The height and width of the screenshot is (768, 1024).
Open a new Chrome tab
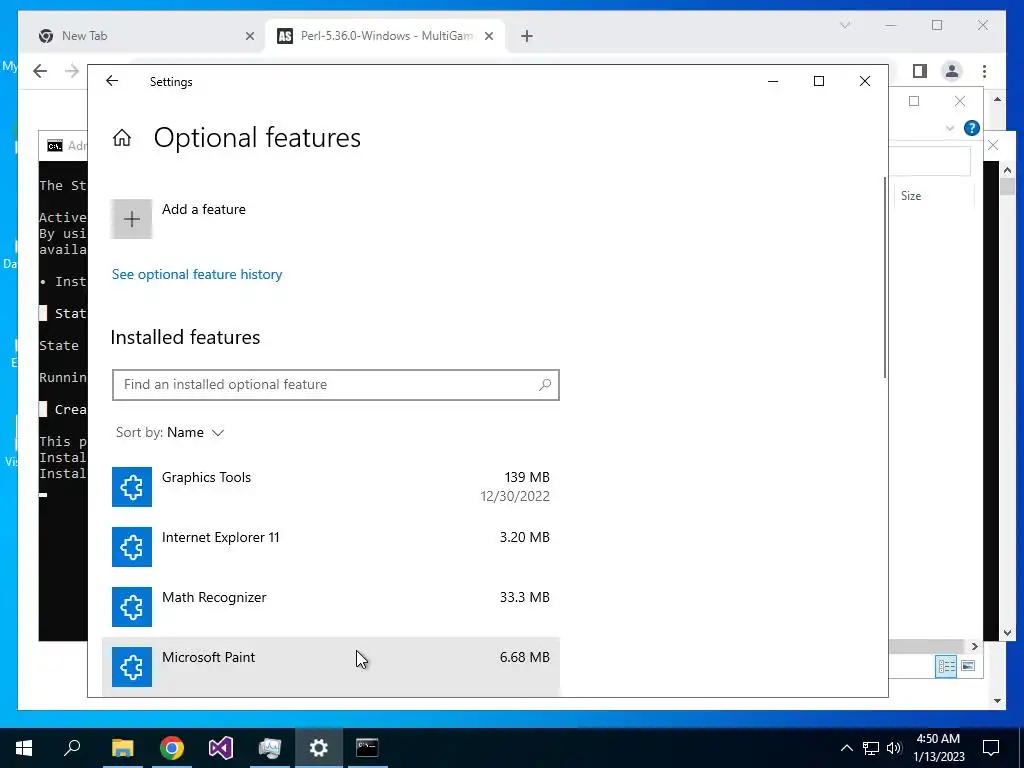(x=527, y=37)
